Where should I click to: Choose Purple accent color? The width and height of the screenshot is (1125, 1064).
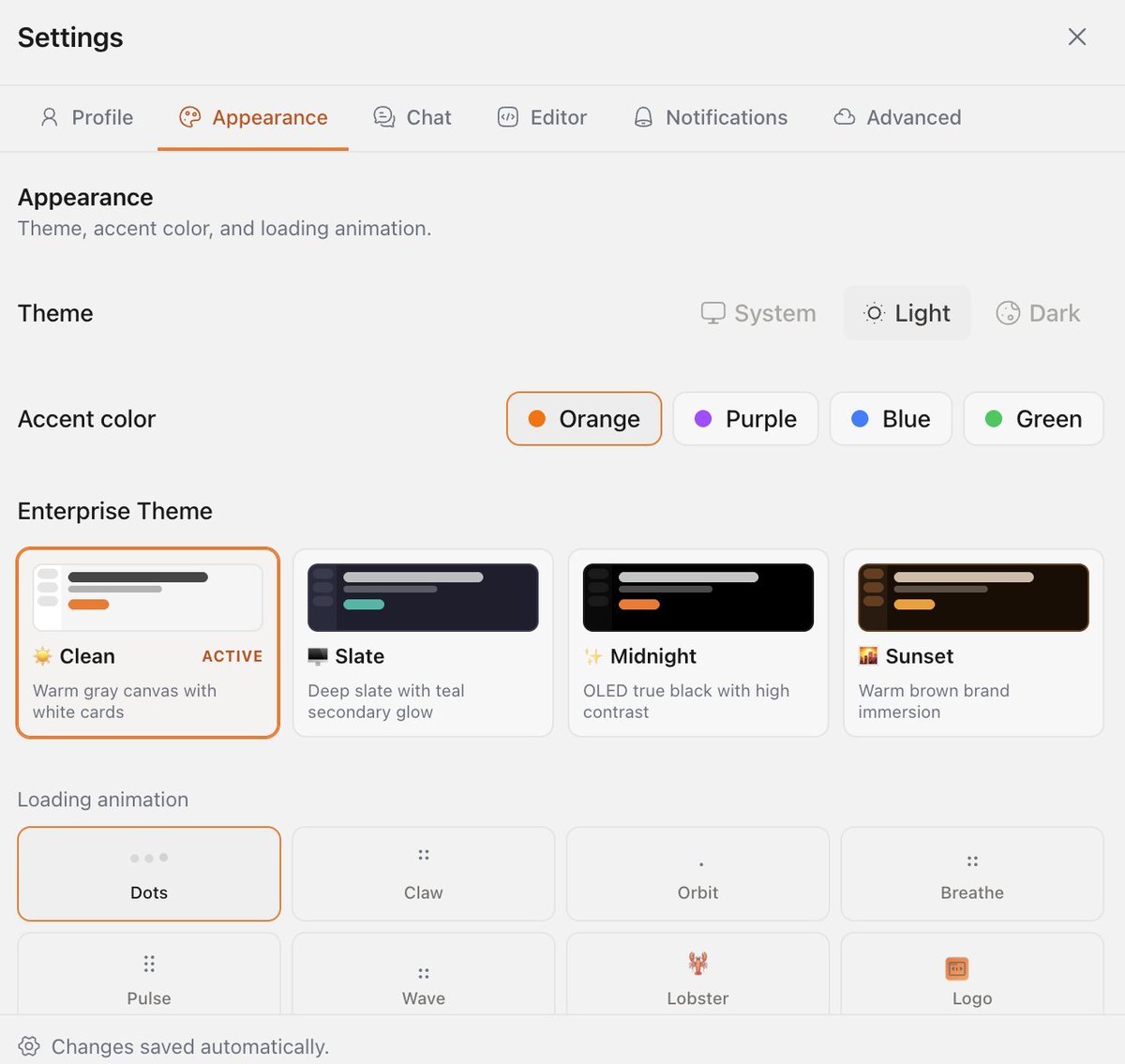click(x=745, y=418)
